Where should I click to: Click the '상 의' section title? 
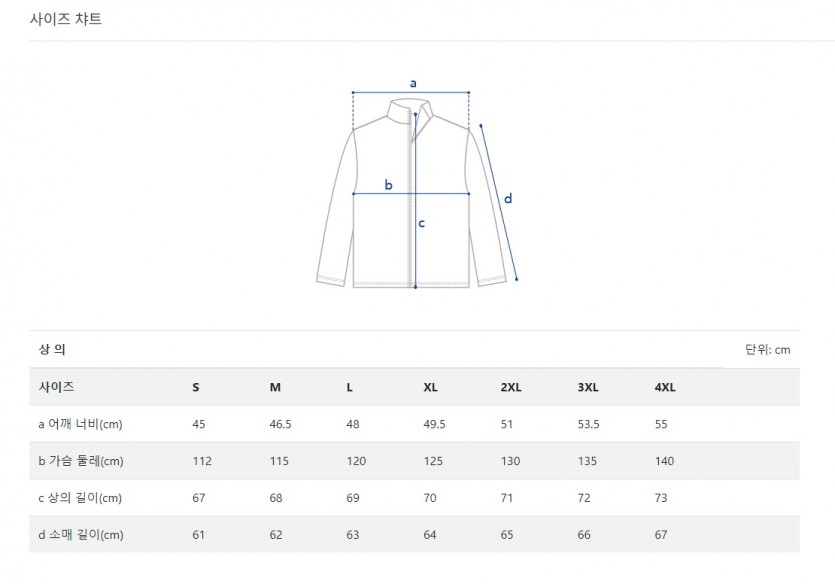[x=53, y=349]
